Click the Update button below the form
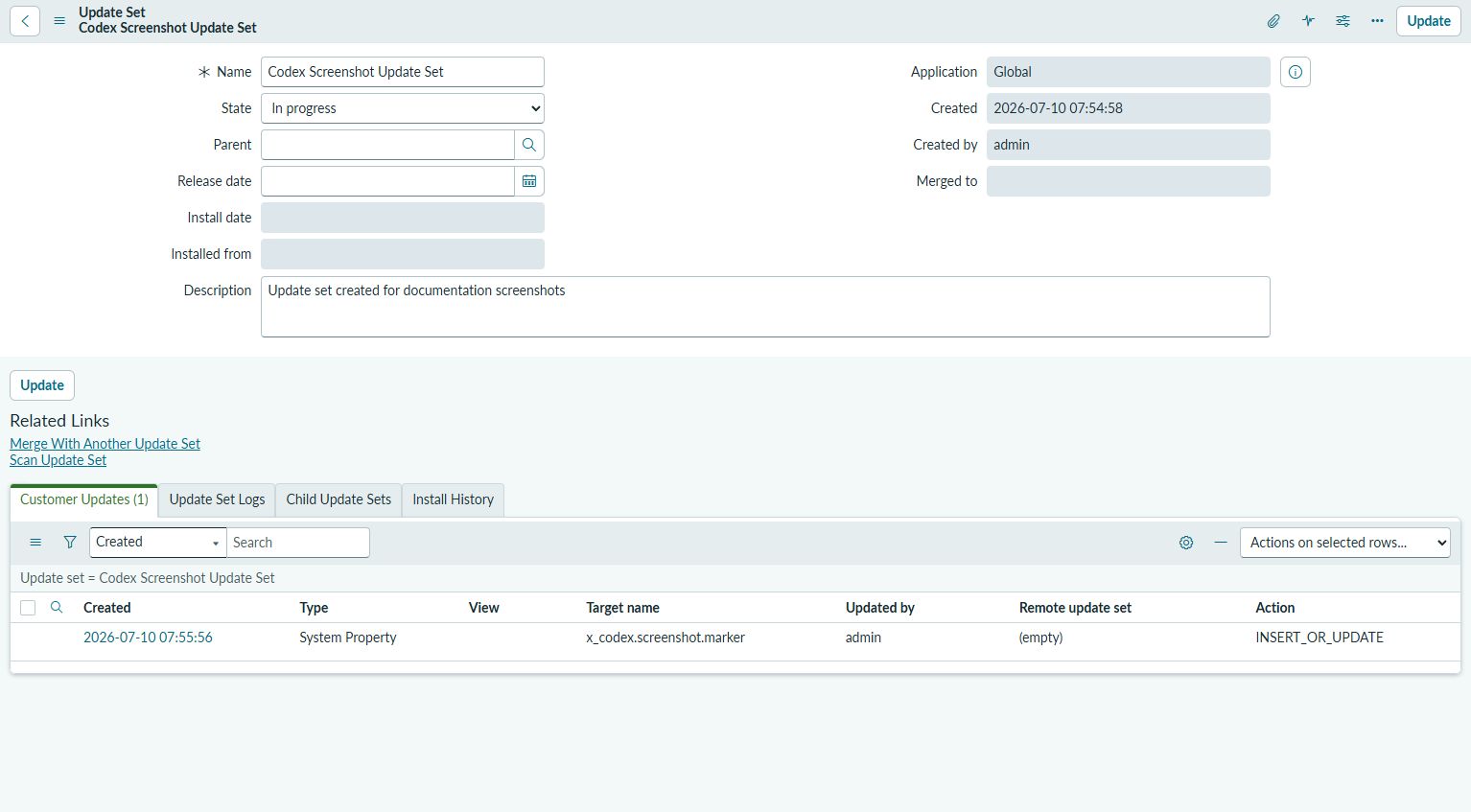 (42, 385)
